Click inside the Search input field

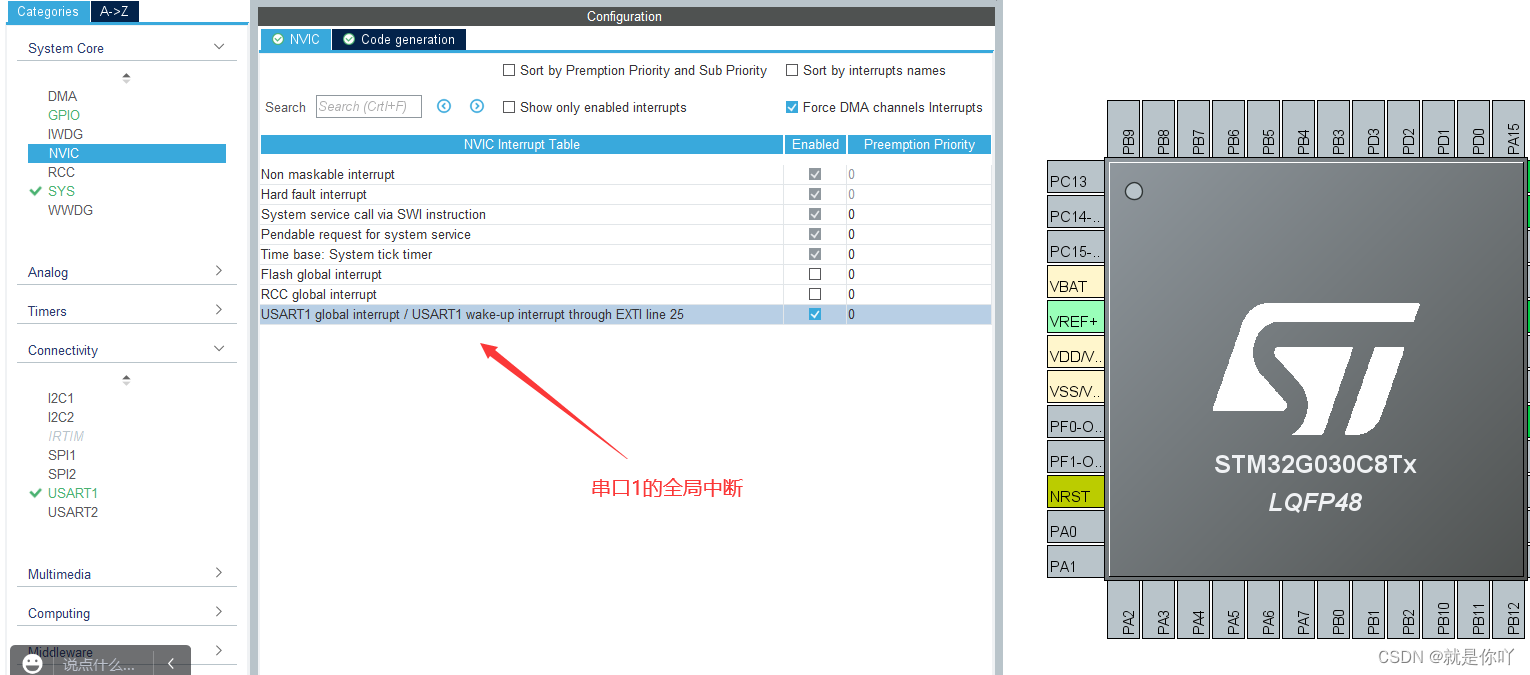tap(368, 106)
